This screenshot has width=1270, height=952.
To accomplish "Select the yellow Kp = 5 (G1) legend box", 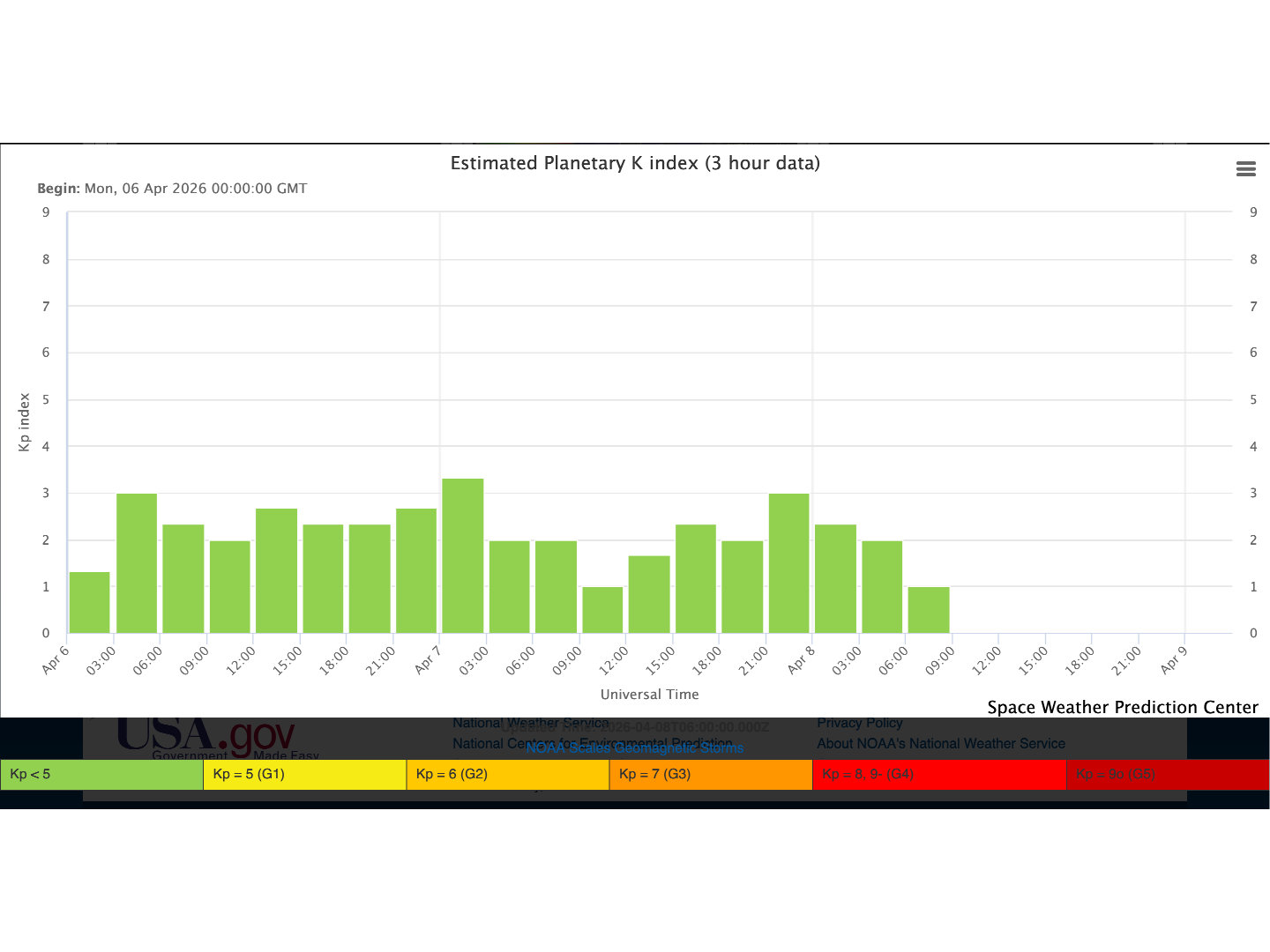I will [x=304, y=774].
